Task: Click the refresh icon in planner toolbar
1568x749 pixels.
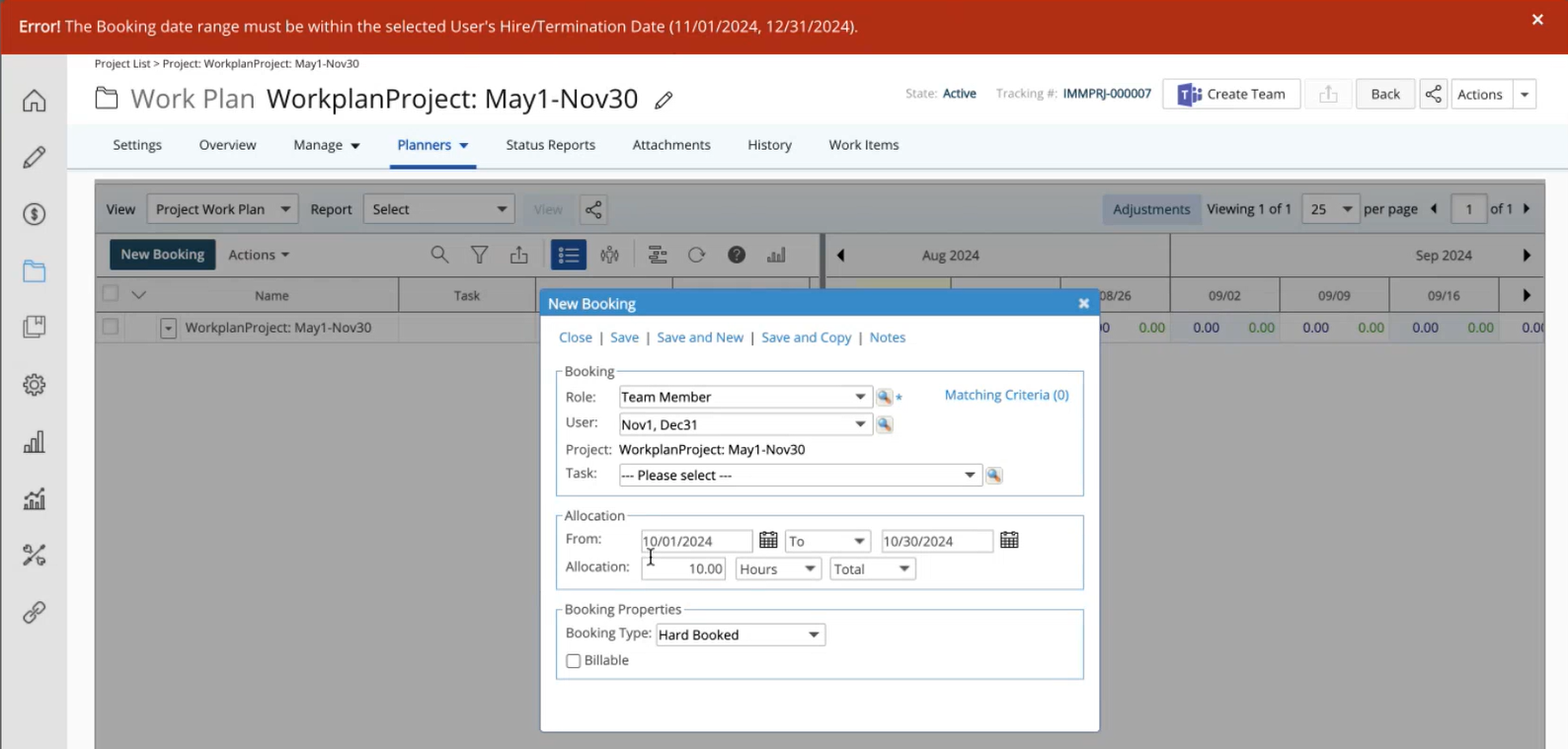Action: tap(696, 255)
